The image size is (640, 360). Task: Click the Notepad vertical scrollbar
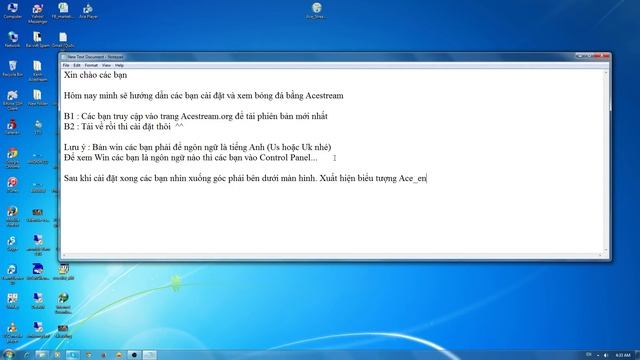606,161
